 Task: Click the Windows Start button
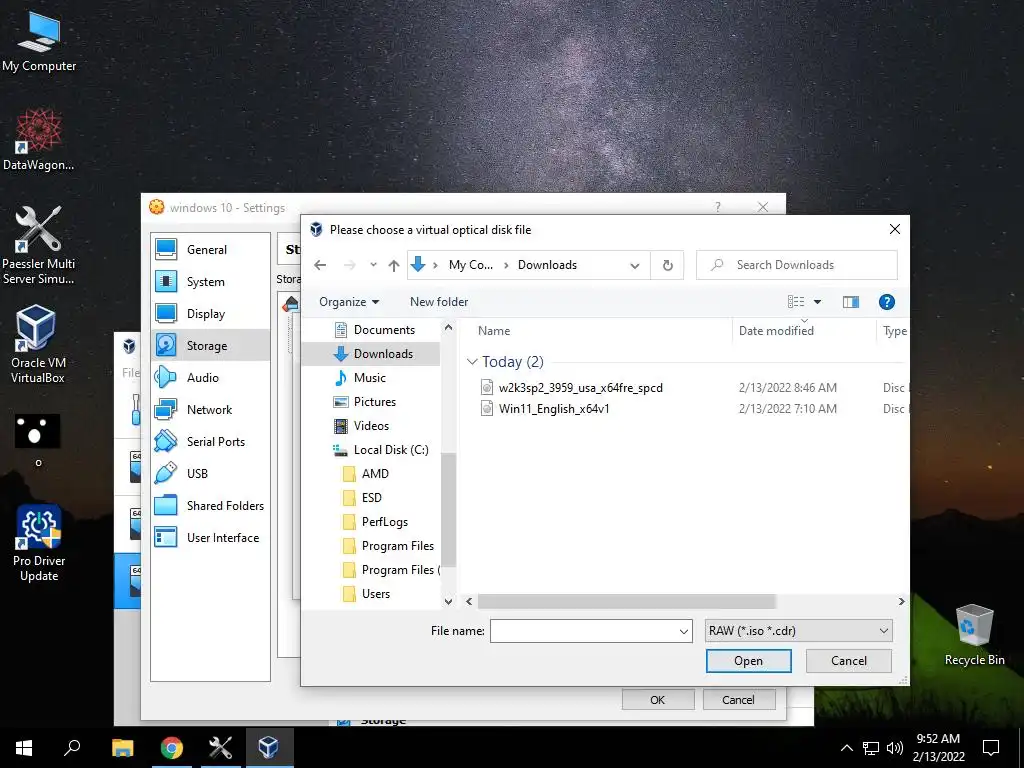click(24, 747)
